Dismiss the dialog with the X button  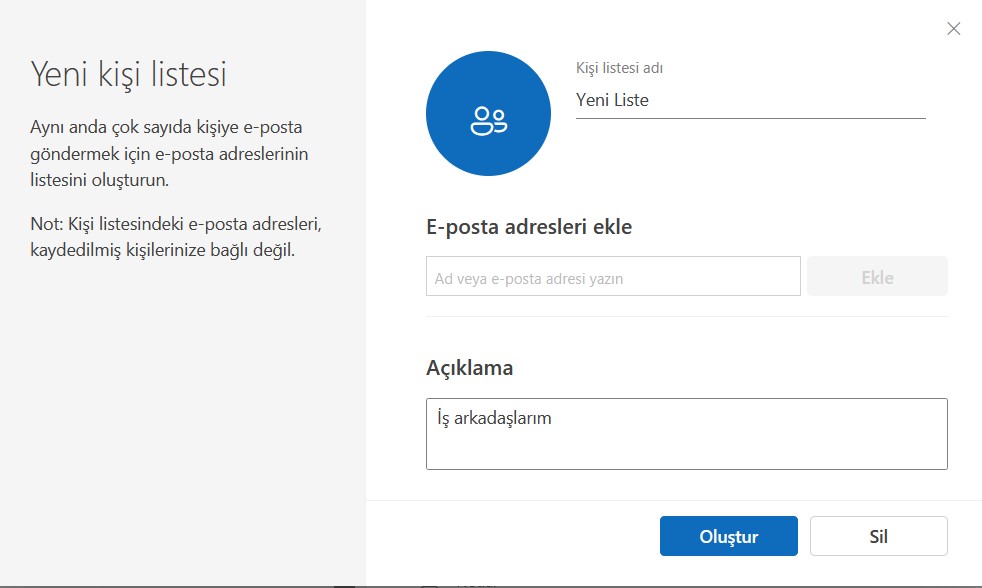point(953,28)
